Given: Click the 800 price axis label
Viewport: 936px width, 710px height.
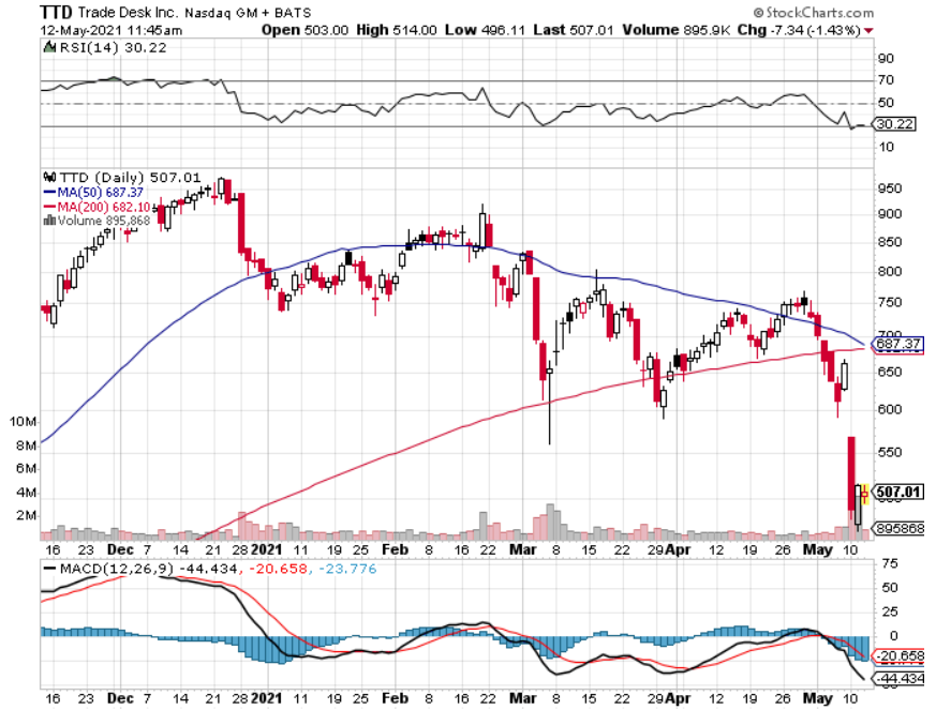Looking at the screenshot, I should 889,272.
